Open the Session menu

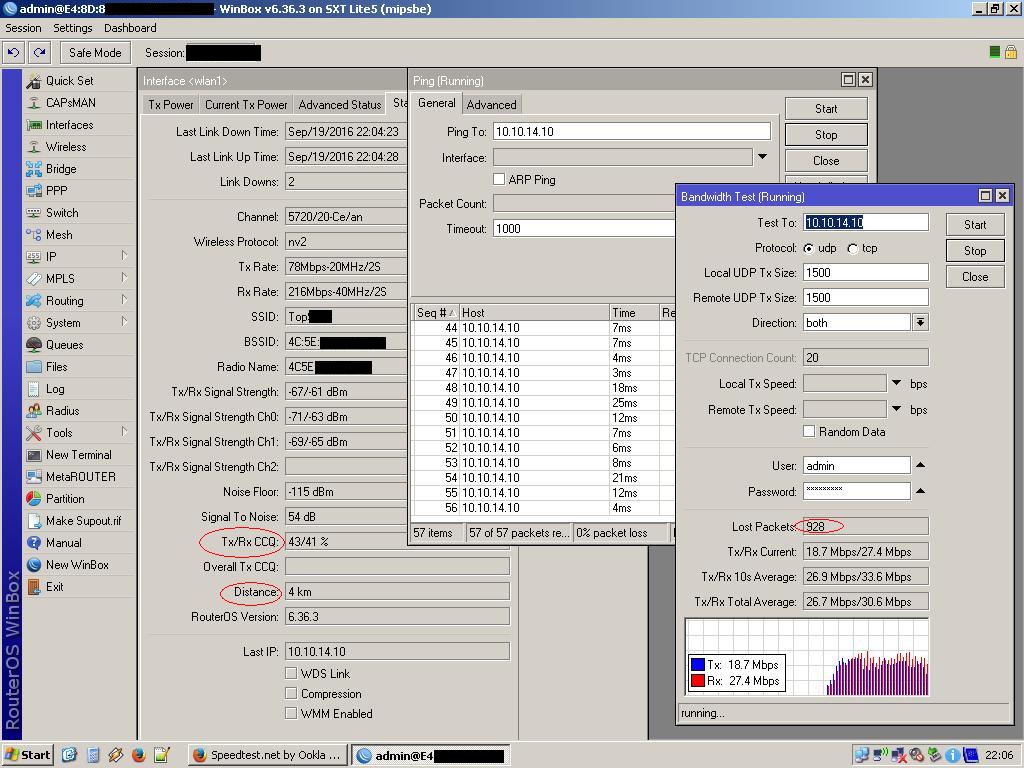(x=23, y=28)
